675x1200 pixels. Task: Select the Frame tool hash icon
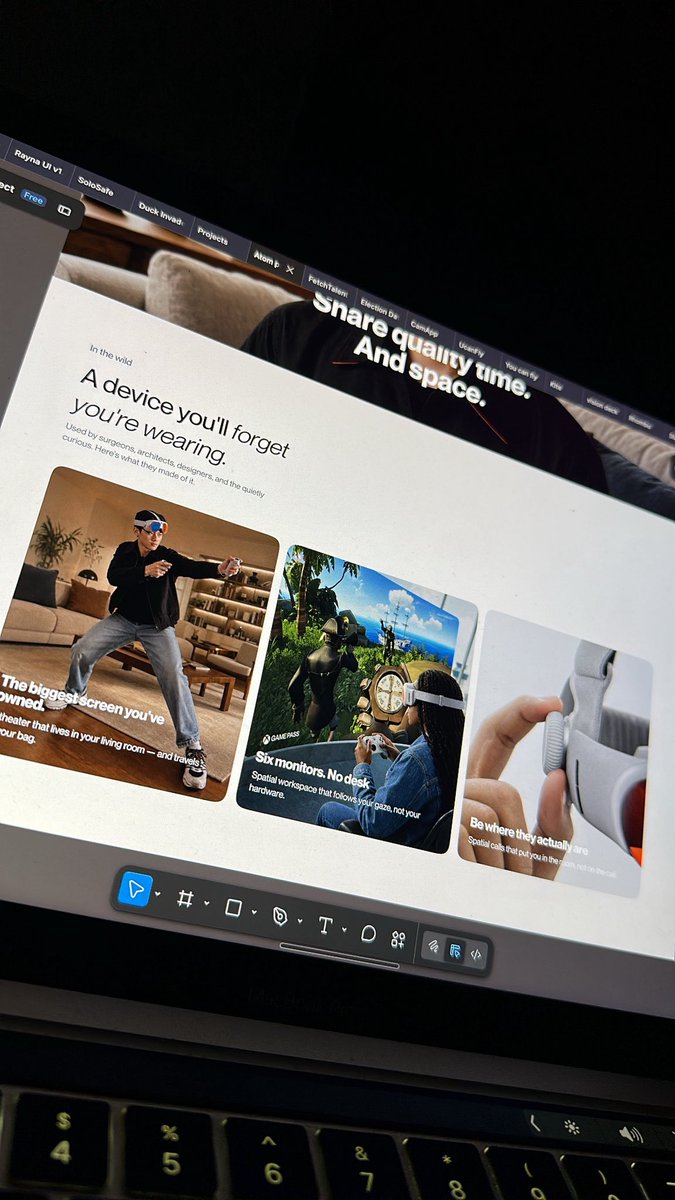[x=185, y=899]
